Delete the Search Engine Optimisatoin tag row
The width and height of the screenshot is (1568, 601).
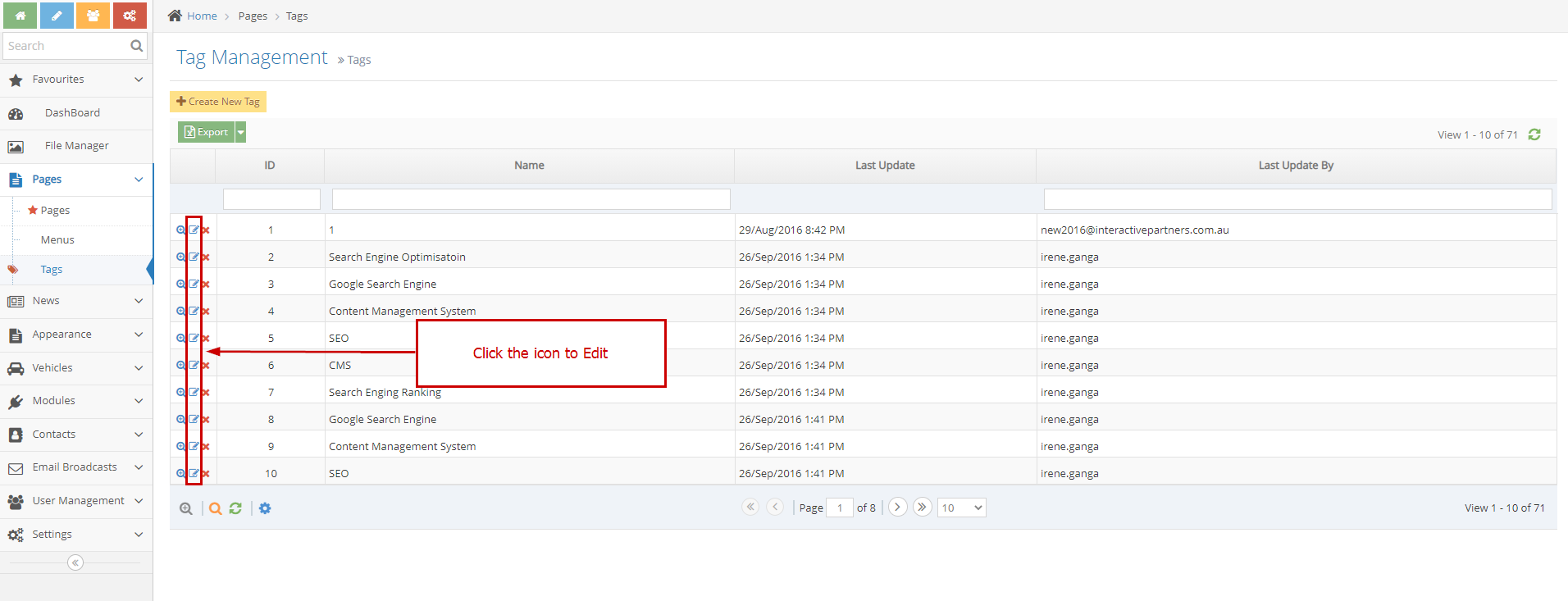point(206,257)
